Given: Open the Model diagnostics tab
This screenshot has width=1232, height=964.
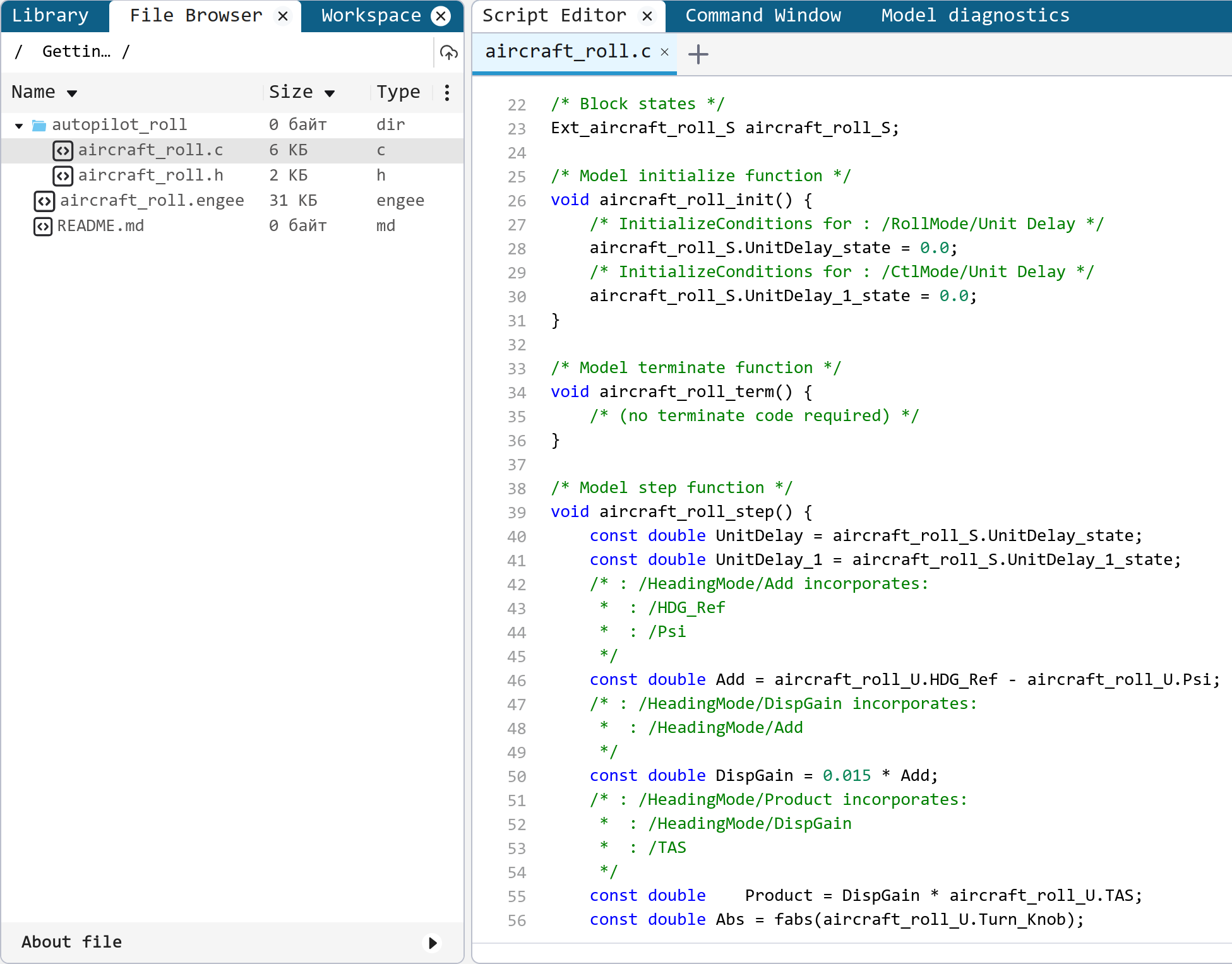Looking at the screenshot, I should point(975,15).
